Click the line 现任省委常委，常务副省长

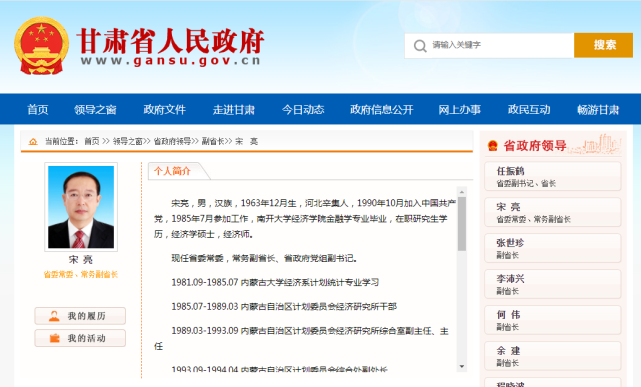tap(264, 258)
